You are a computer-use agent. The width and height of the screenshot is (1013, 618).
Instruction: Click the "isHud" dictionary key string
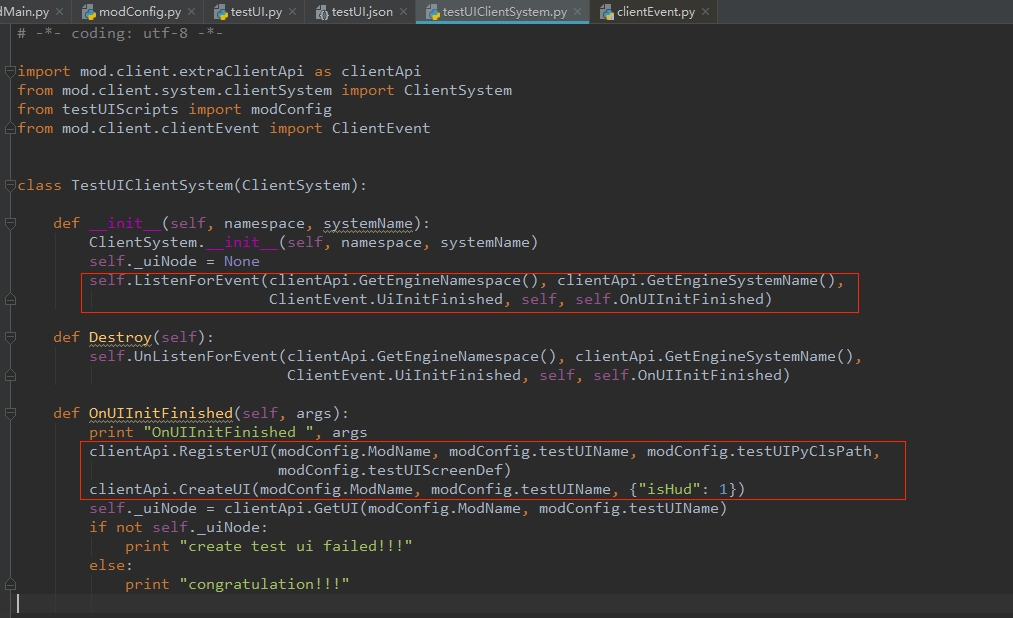tap(669, 489)
